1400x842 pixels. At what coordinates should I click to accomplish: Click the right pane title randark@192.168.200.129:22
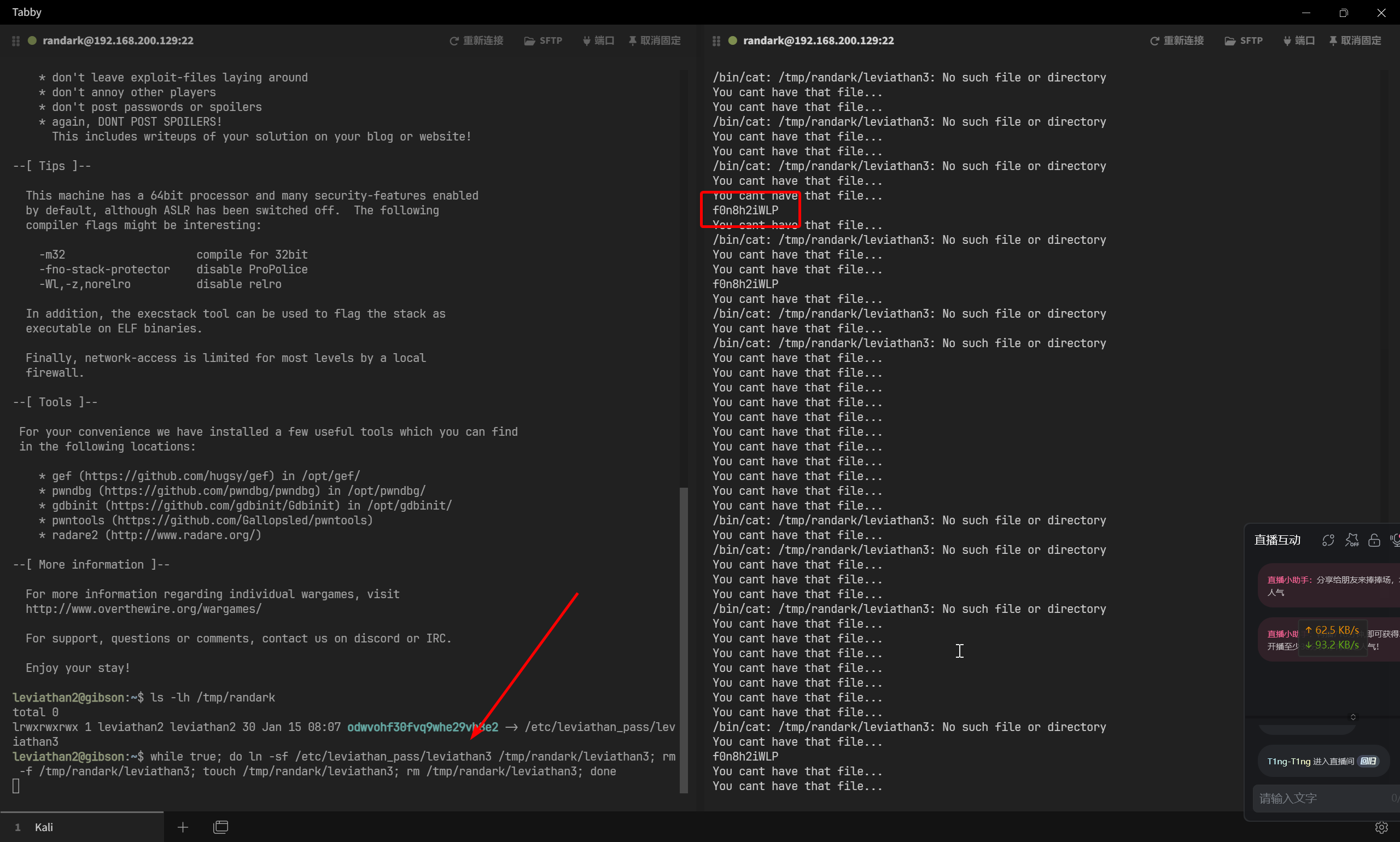click(x=818, y=41)
